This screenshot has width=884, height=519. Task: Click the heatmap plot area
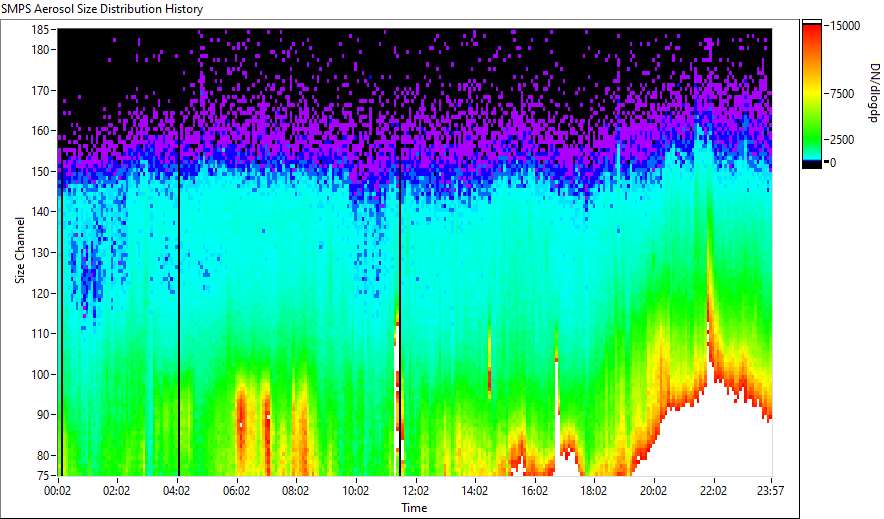coord(415,252)
